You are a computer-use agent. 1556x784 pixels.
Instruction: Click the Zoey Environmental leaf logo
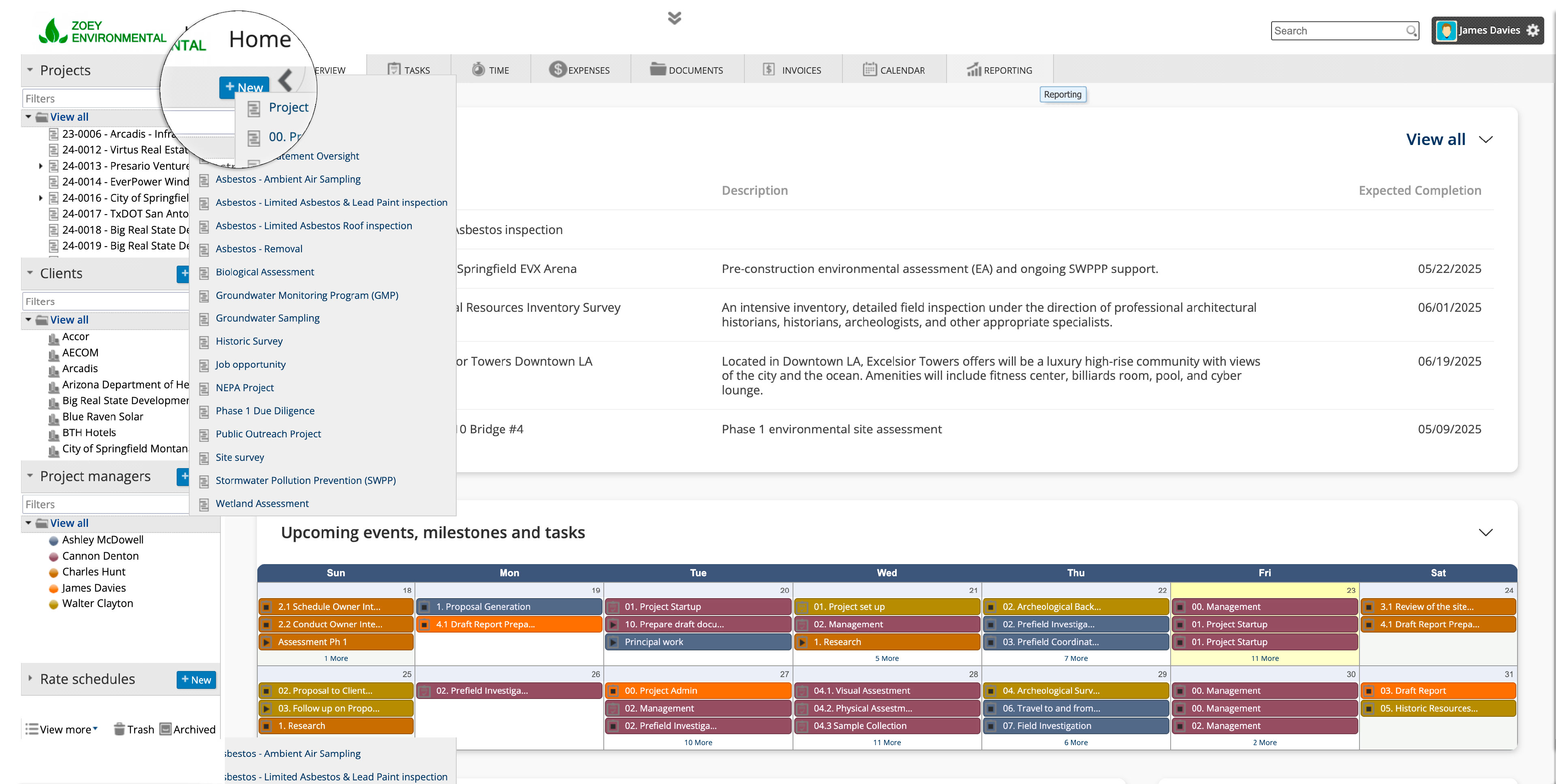53,31
